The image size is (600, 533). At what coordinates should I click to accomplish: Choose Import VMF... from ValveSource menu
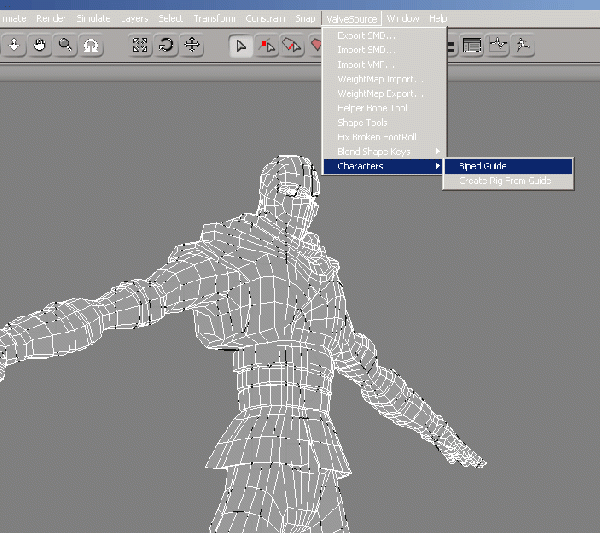click(384, 65)
